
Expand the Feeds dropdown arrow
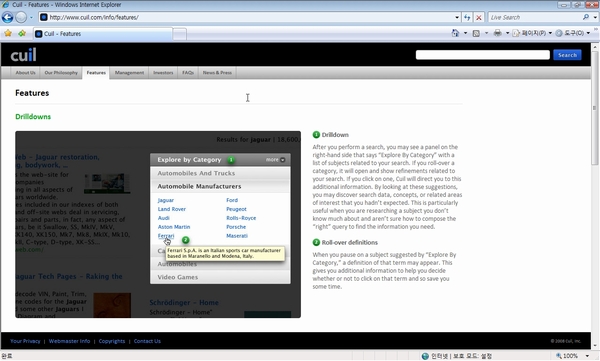point(486,33)
